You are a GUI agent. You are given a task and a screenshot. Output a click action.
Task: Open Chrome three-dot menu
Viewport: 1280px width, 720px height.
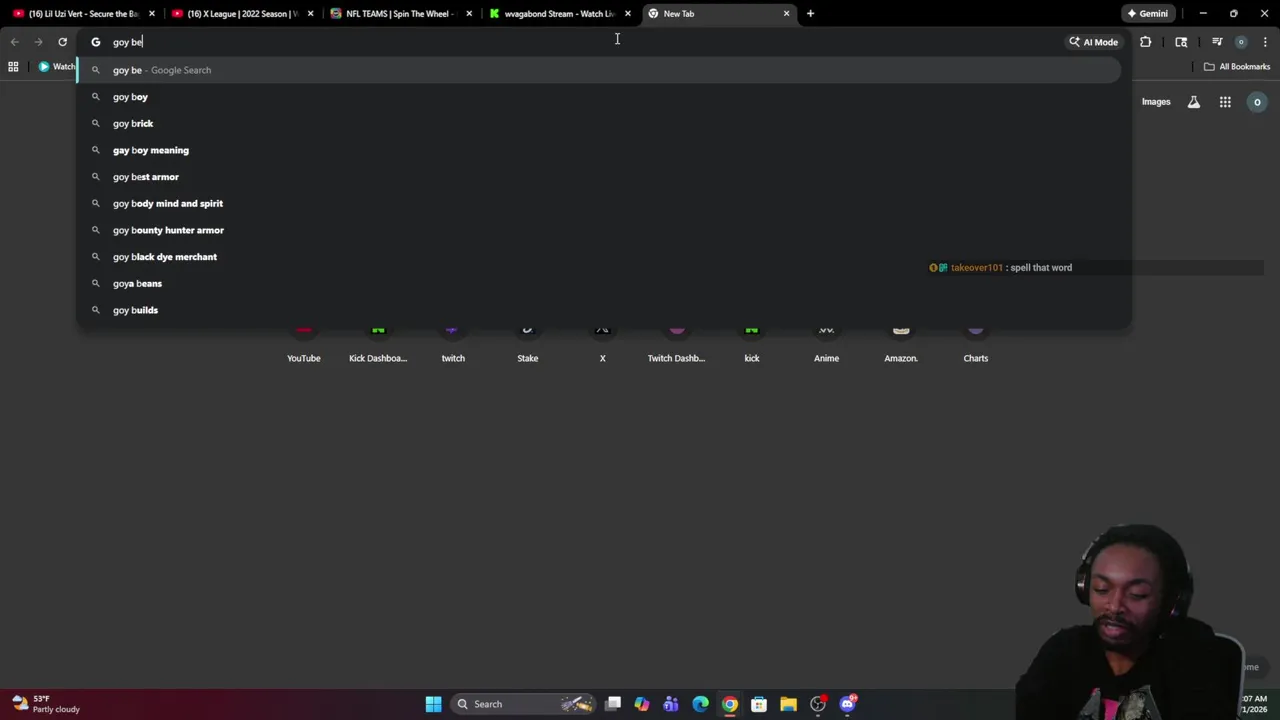click(1265, 42)
